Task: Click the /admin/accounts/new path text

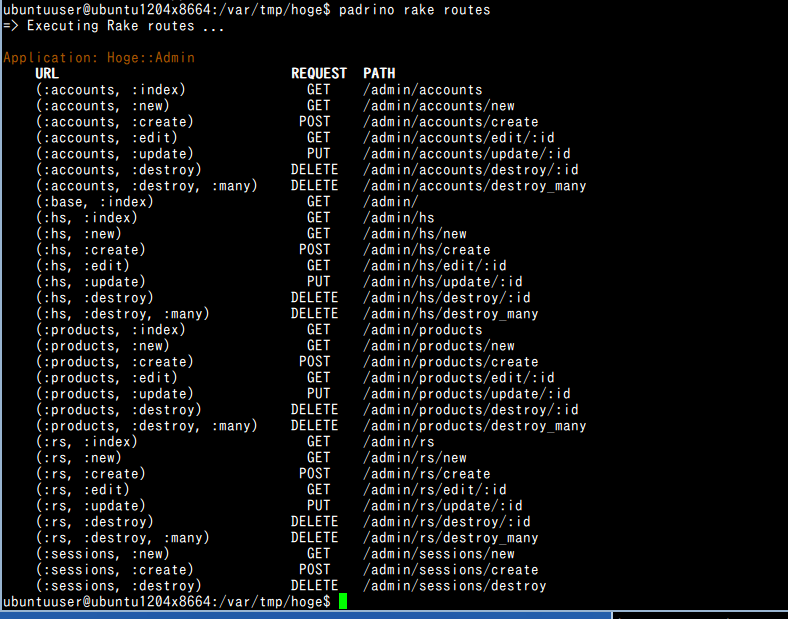Action: point(439,106)
